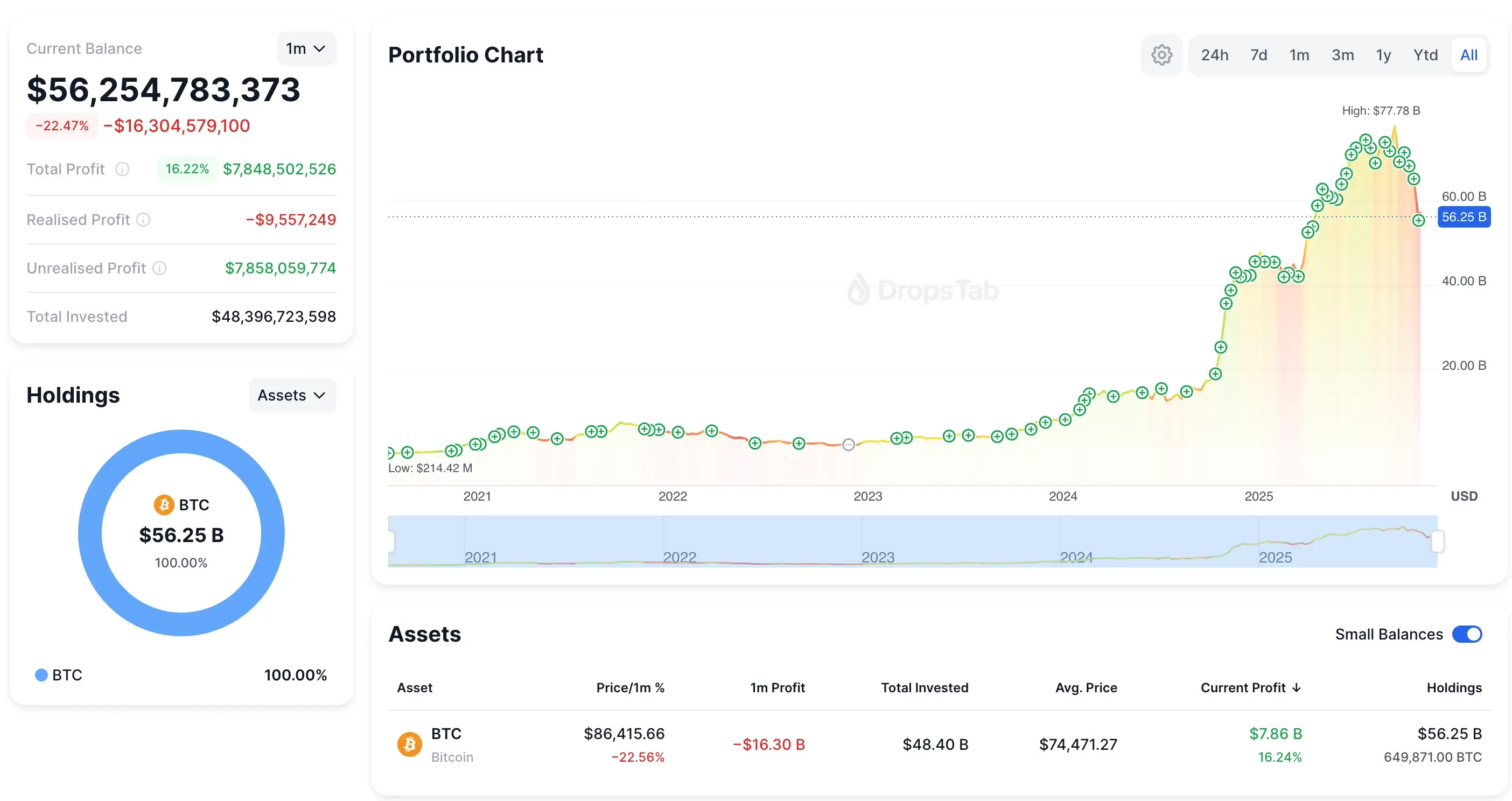Click the blue BTC legend dot
This screenshot has width=1512, height=801.
[41, 675]
